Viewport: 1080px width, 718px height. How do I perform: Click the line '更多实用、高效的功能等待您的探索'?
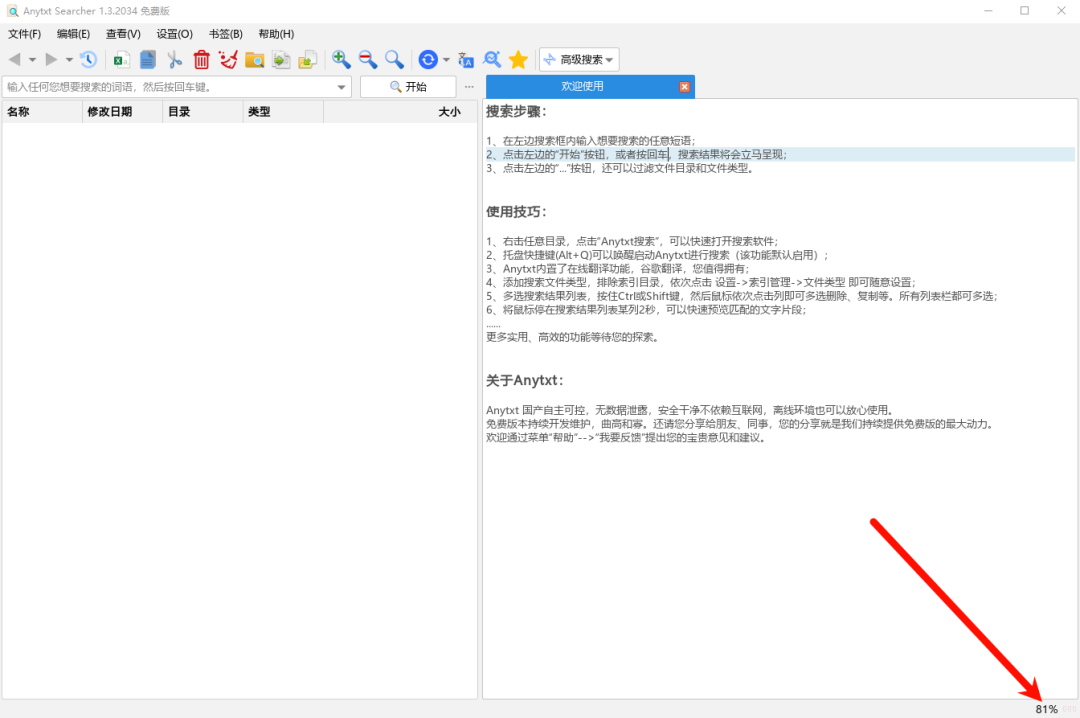[x=572, y=337]
